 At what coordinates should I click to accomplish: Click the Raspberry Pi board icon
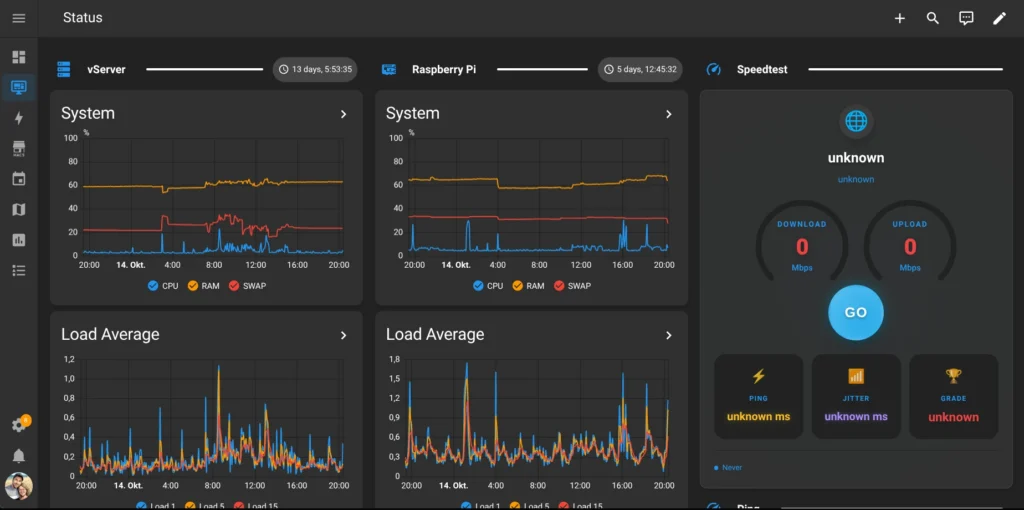pyautogui.click(x=389, y=69)
